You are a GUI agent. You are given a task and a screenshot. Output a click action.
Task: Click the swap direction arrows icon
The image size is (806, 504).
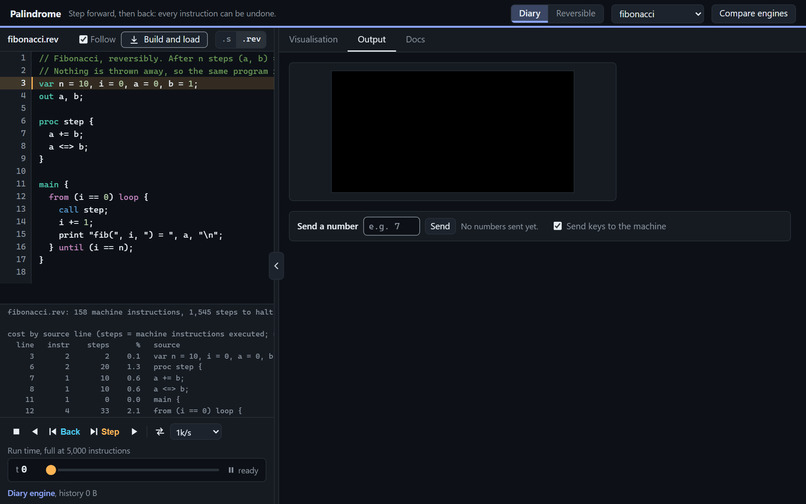[160, 431]
